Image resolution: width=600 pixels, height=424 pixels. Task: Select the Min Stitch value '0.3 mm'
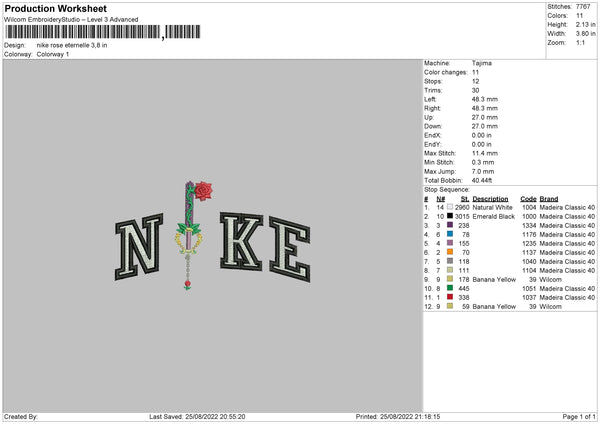[x=483, y=162]
